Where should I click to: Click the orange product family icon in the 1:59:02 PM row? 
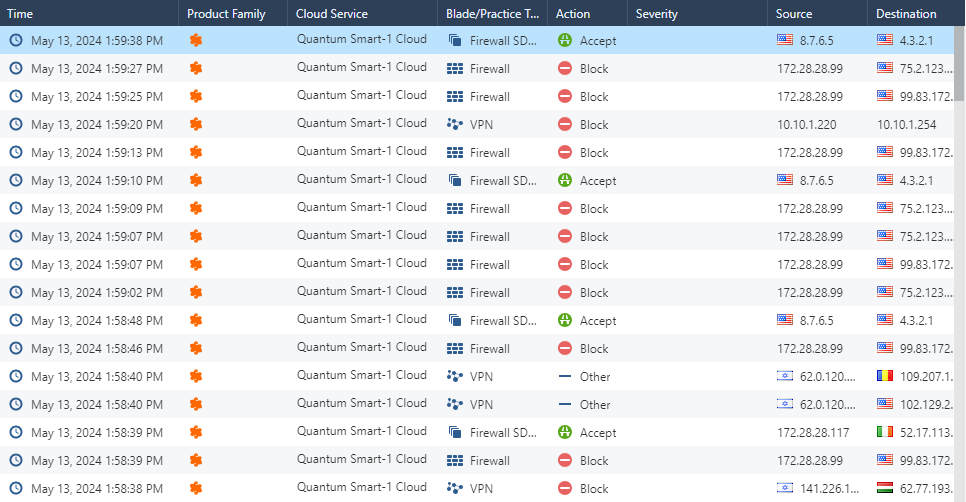(x=196, y=293)
